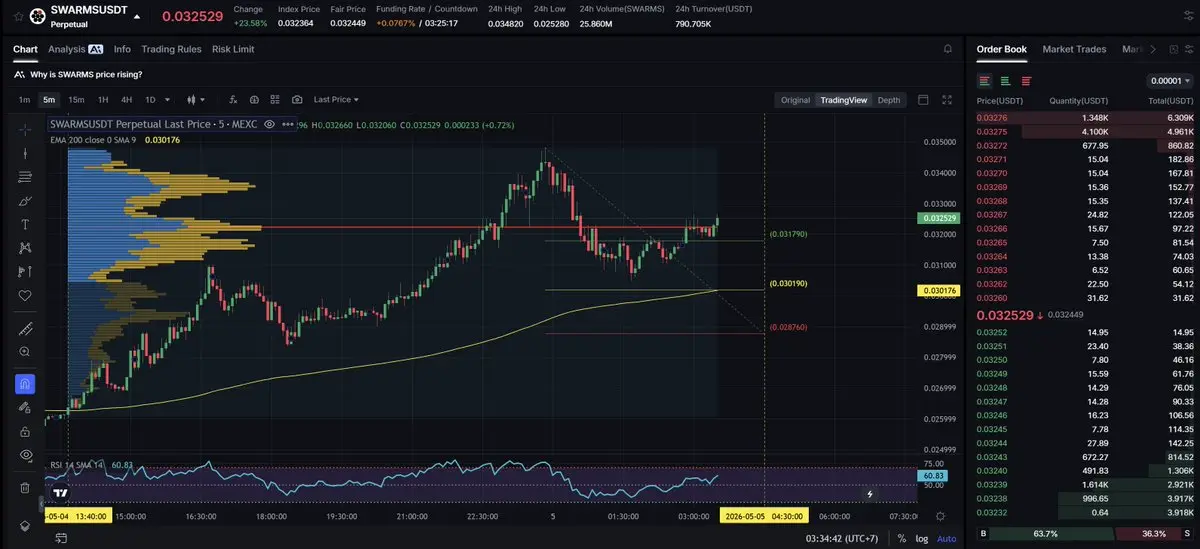The width and height of the screenshot is (1200, 549).
Task: Show both bids and asks order book view
Action: click(x=984, y=81)
